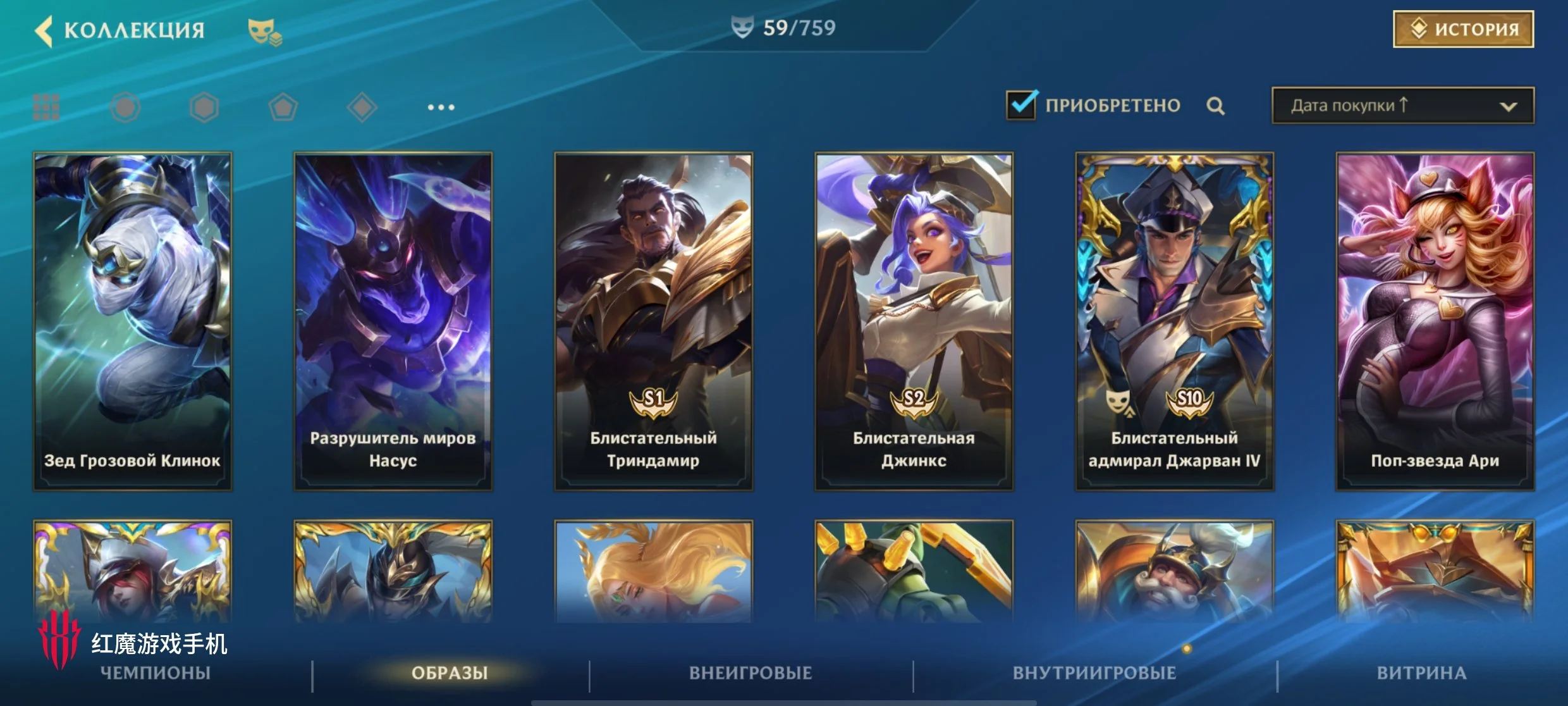Image resolution: width=1568 pixels, height=706 pixels.
Task: Filter skins by the diamond rarity icon
Action: [362, 107]
